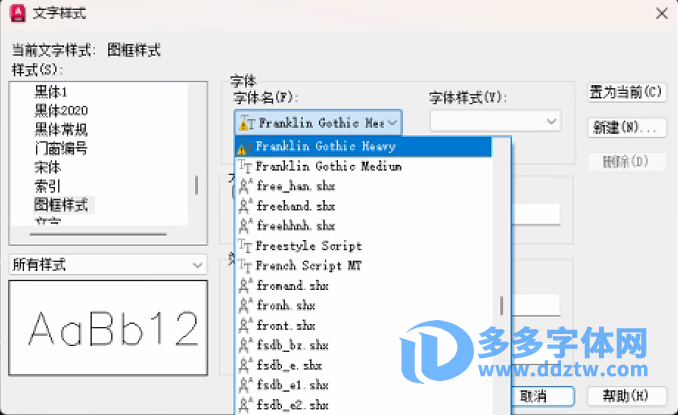This screenshot has height=415, width=678.
Task: Click the TrueType icon for Franklin Gothic Medium
Action: [244, 166]
